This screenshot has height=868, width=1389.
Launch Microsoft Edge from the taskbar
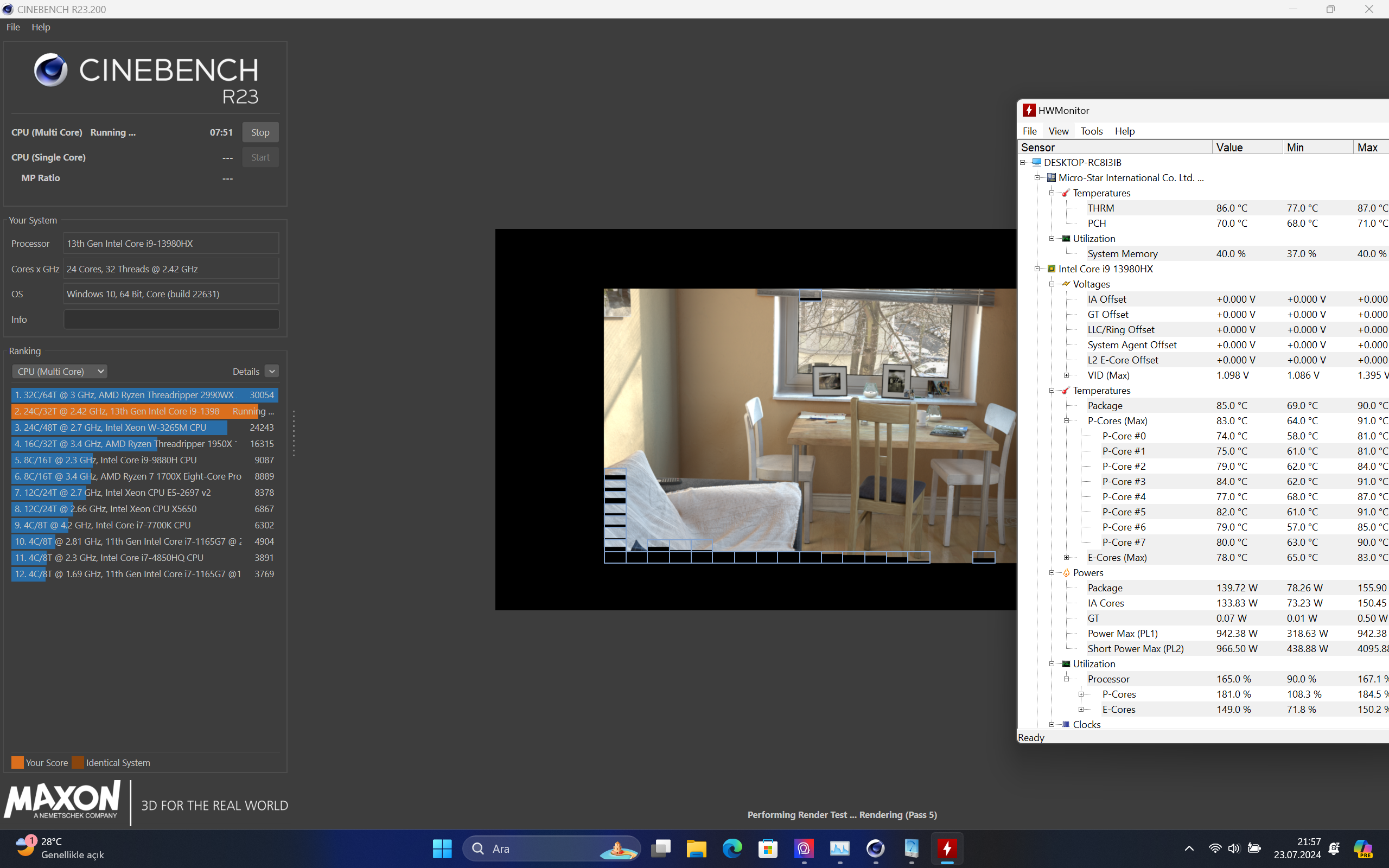click(x=732, y=848)
